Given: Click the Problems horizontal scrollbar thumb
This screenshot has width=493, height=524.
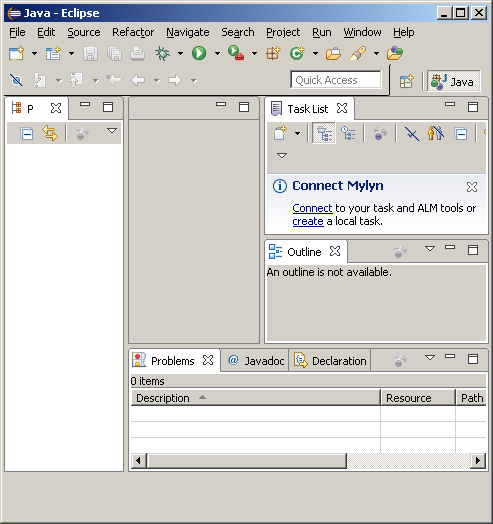Looking at the screenshot, I should pos(247,461).
